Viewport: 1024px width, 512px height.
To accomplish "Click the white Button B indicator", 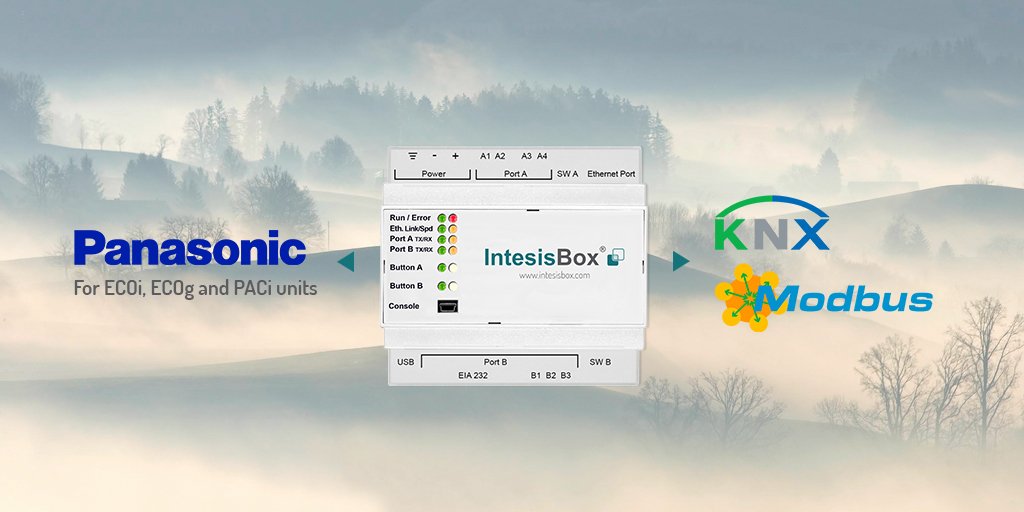I will [x=453, y=285].
